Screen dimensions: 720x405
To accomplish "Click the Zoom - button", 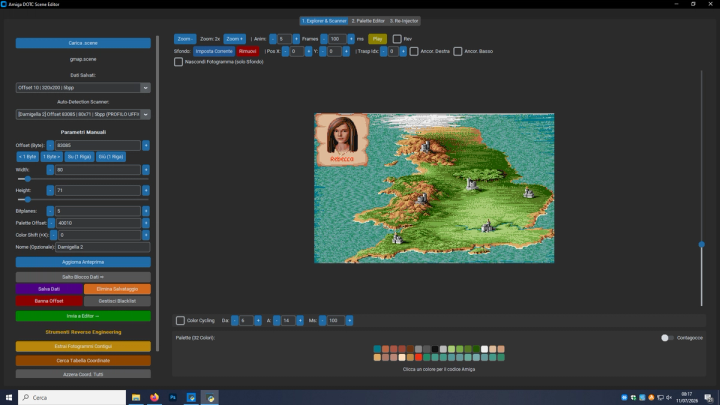I will point(185,39).
